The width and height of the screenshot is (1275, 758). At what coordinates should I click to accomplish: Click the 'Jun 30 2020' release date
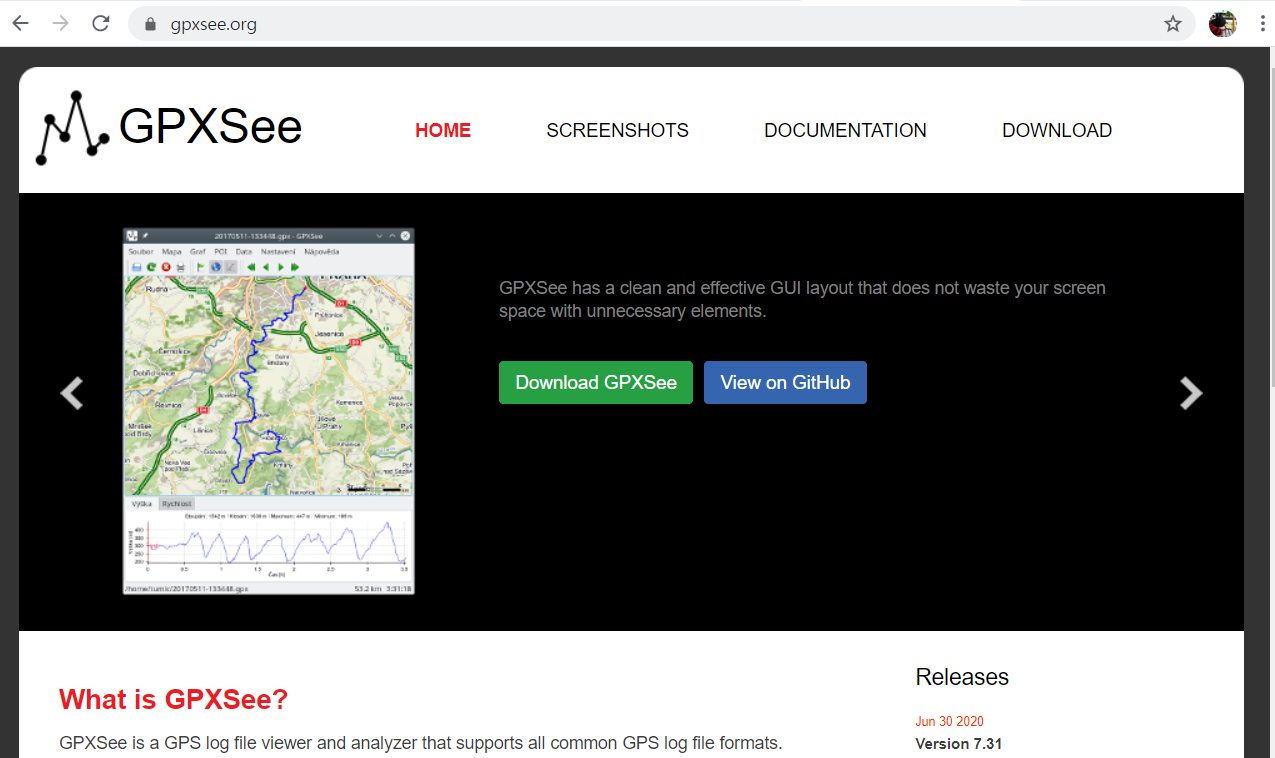949,721
